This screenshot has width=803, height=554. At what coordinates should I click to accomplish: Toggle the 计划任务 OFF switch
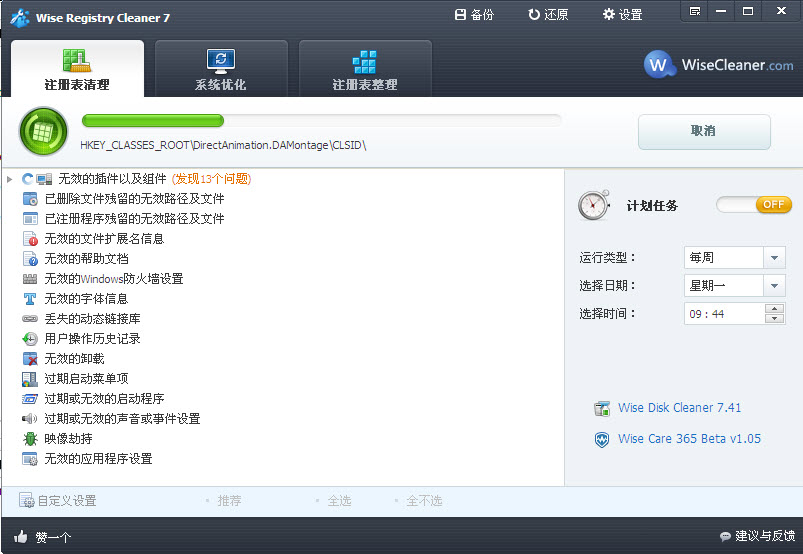click(x=754, y=204)
